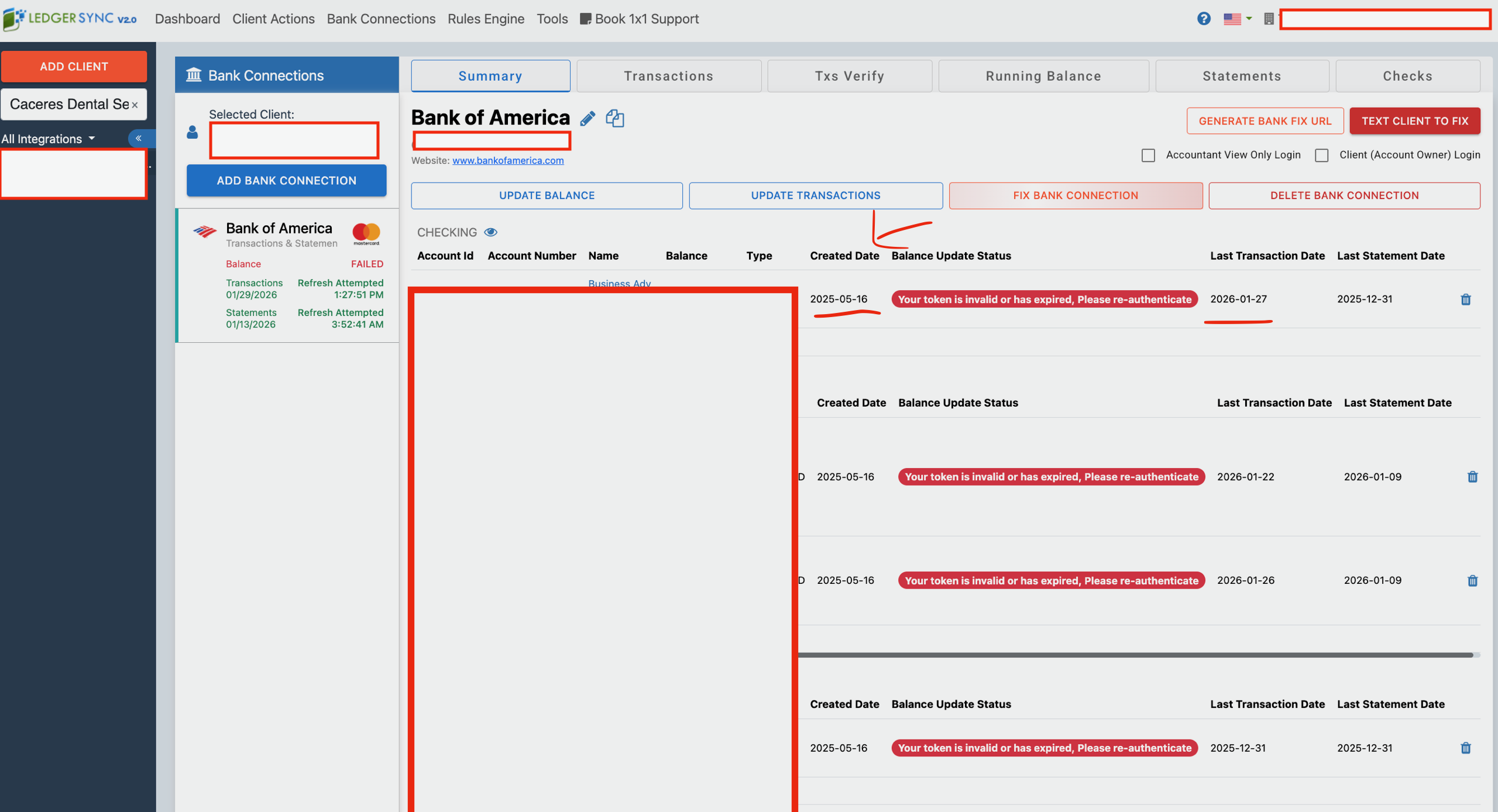Click the copy icon next to Bank of America title
The width and height of the screenshot is (1498, 812).
coord(614,118)
